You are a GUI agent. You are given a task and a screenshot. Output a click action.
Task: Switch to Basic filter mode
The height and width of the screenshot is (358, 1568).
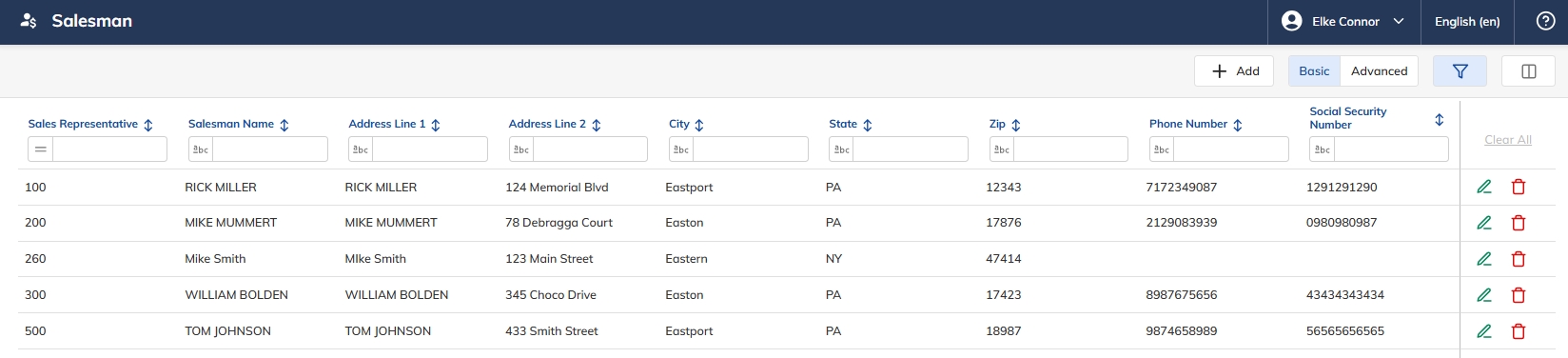1314,71
